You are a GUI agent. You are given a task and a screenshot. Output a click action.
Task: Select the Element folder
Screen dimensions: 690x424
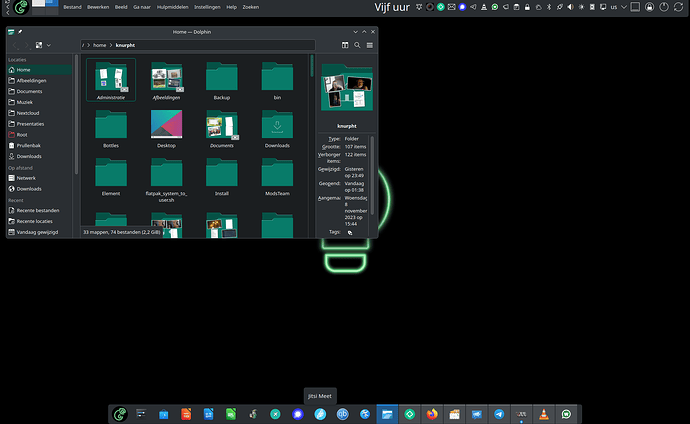[111, 176]
